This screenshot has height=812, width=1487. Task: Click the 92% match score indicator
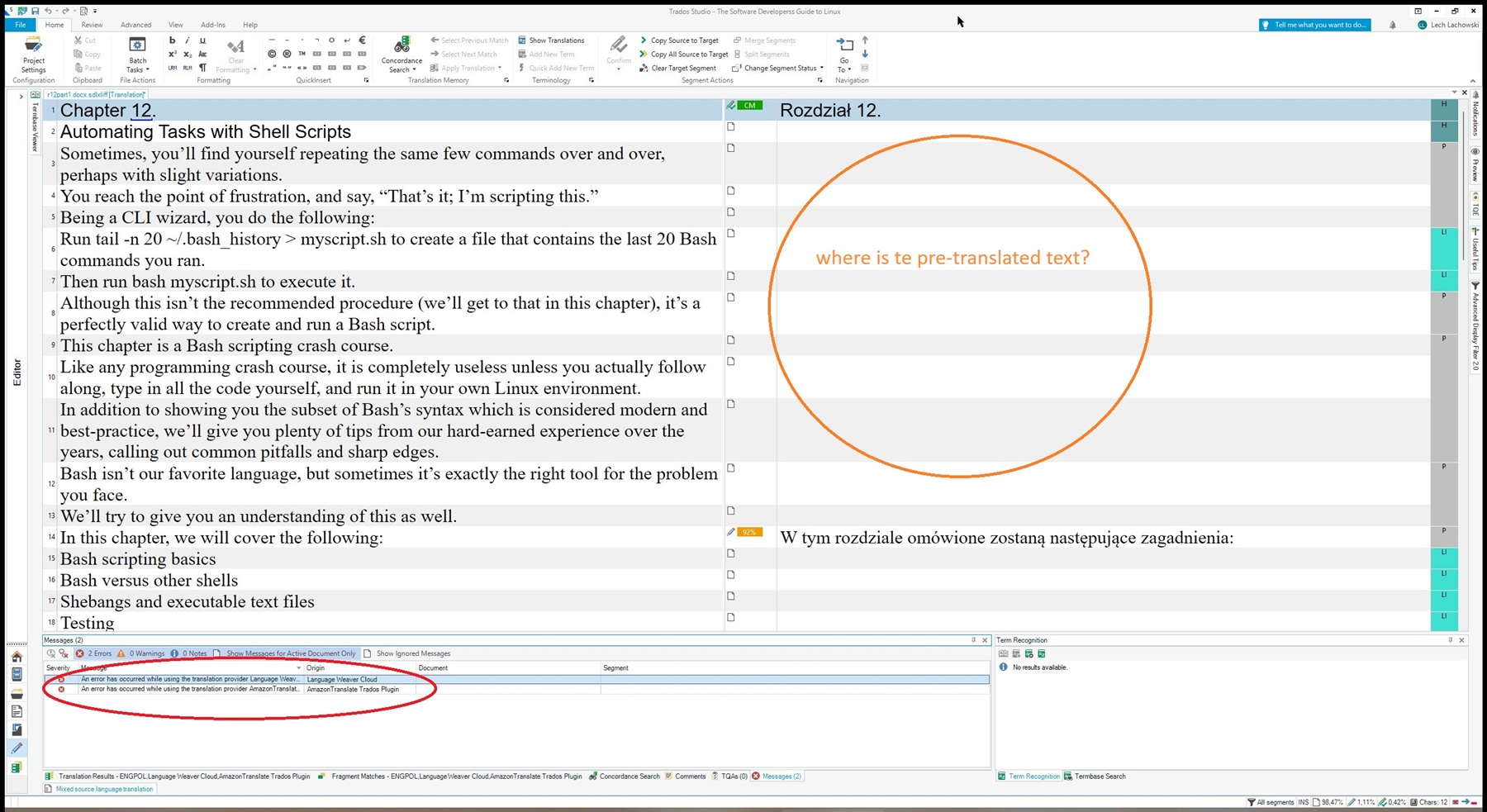point(748,532)
